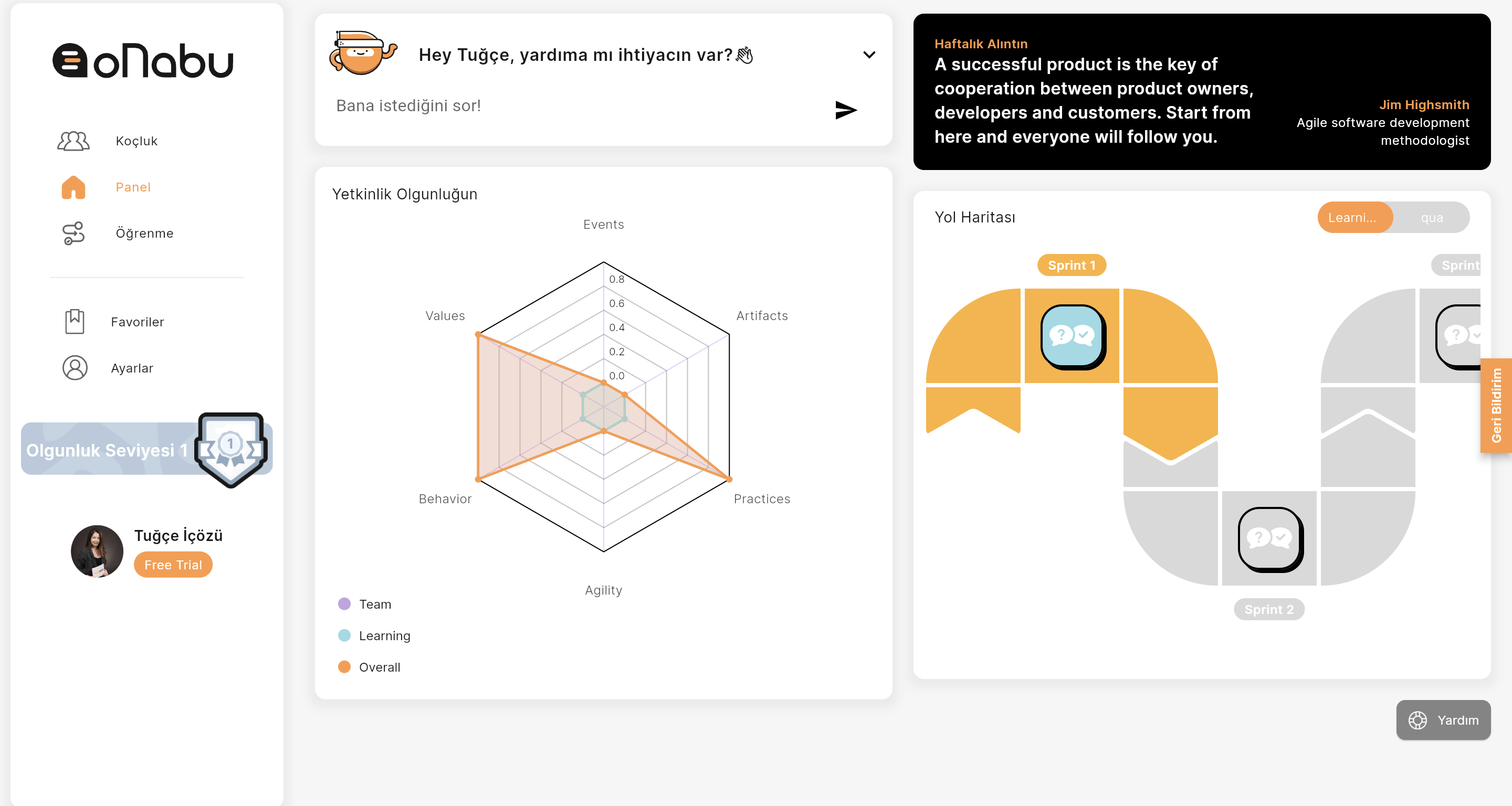Switch roadmap to the qua tab
The height and width of the screenshot is (806, 1512).
pos(1431,218)
